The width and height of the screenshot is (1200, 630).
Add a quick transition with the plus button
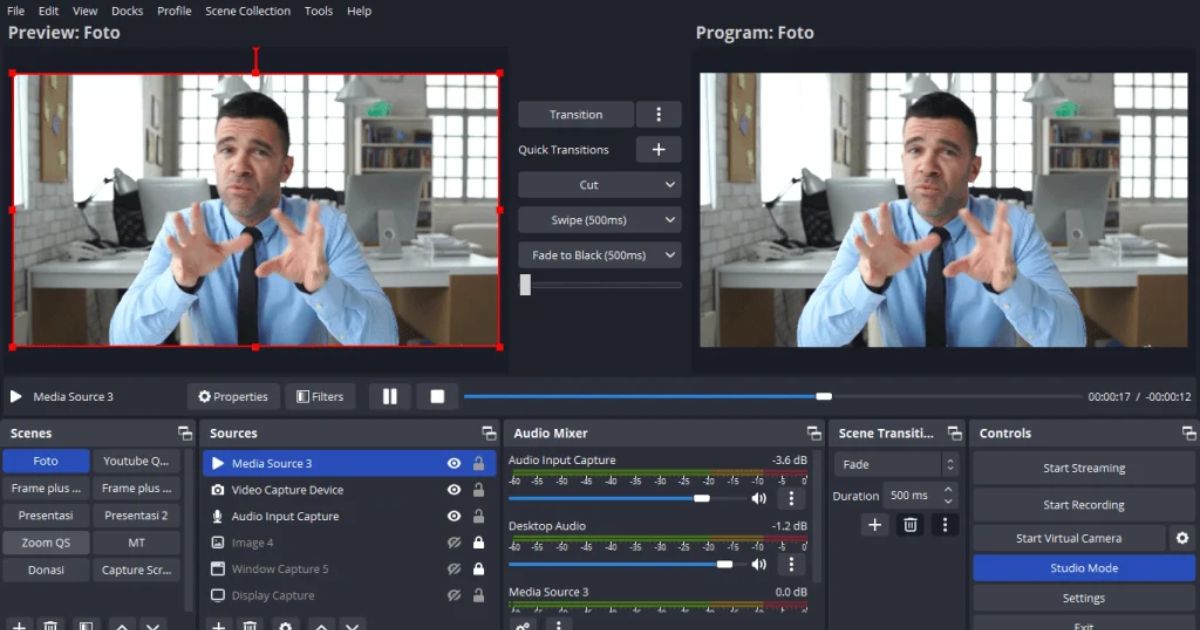(x=658, y=149)
